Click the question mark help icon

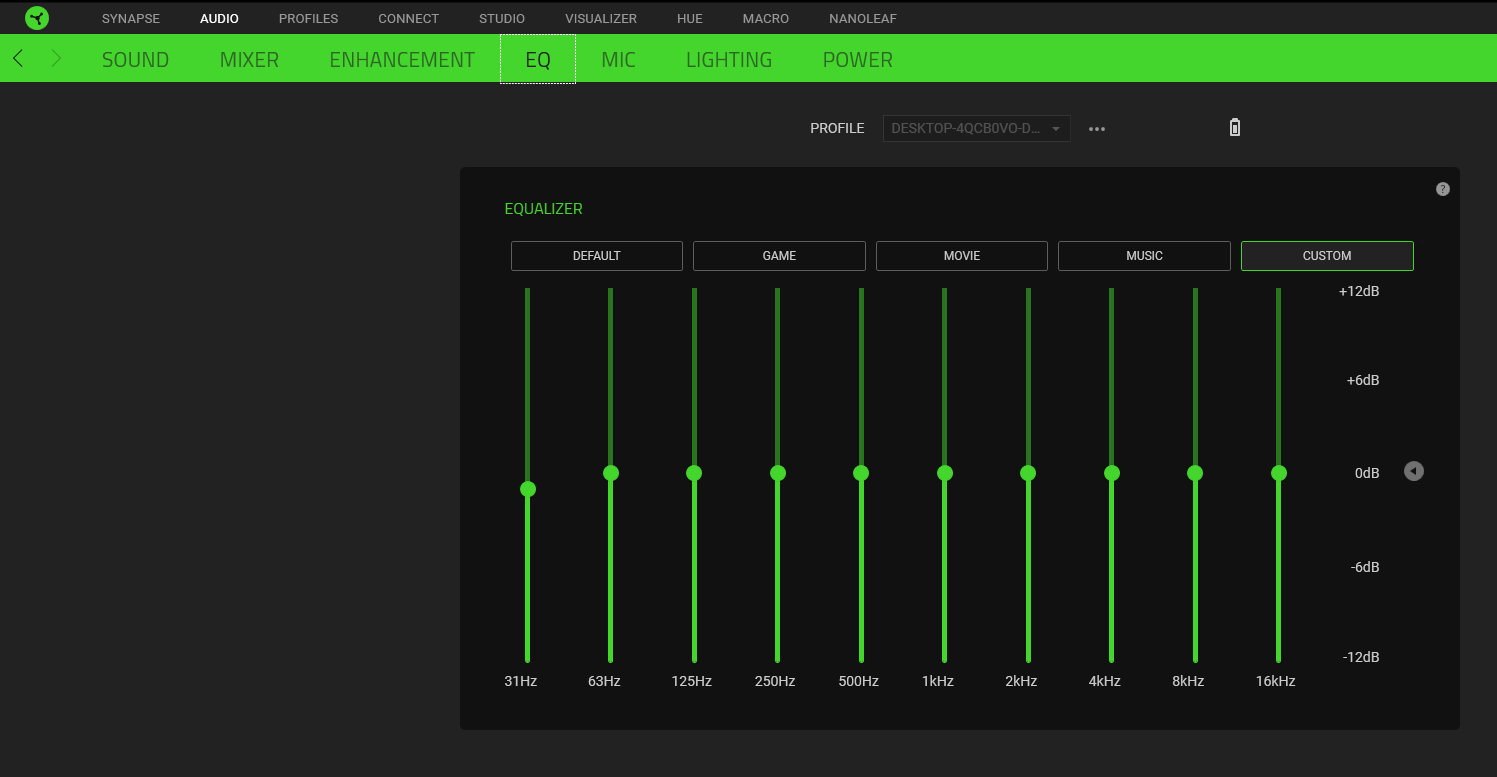[x=1442, y=189]
